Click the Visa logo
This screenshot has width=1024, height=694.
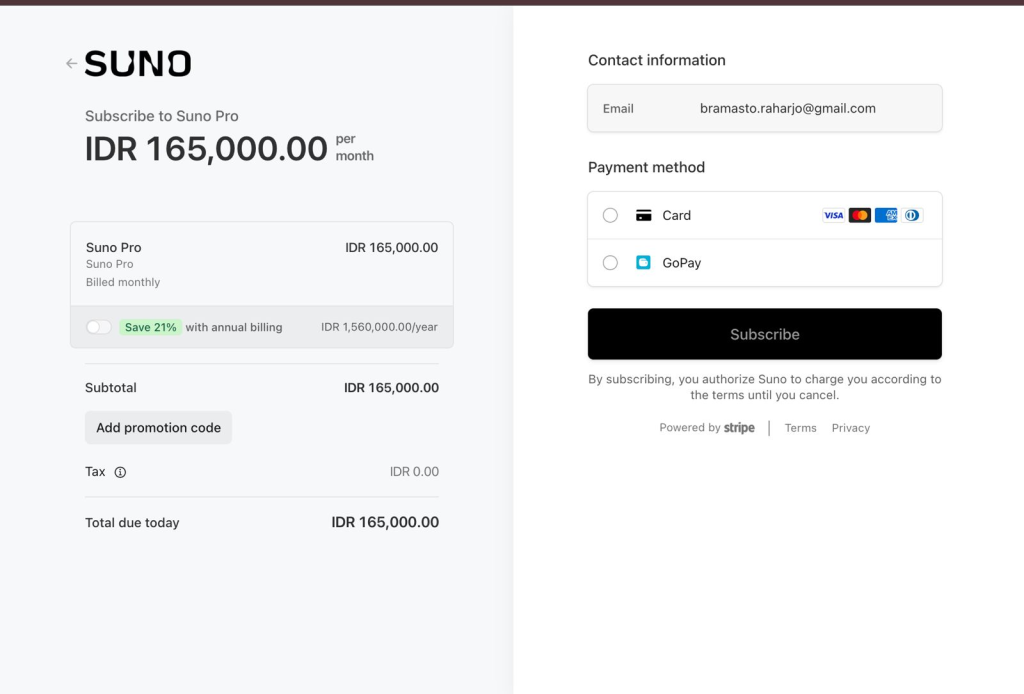(x=833, y=215)
